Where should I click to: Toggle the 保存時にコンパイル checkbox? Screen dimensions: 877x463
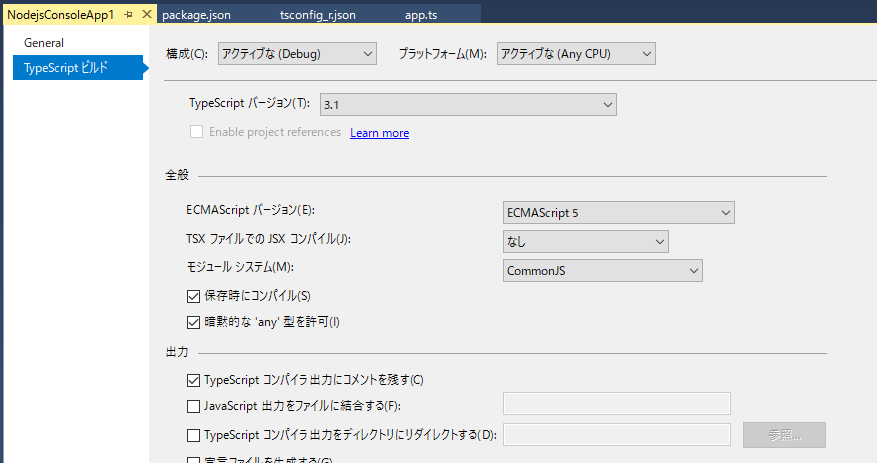[x=194, y=296]
